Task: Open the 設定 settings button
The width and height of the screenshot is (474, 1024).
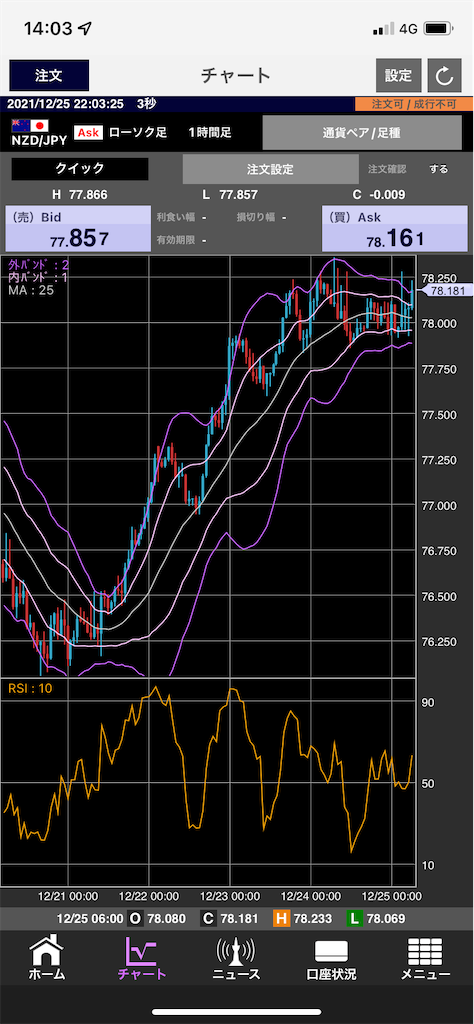Action: [398, 76]
